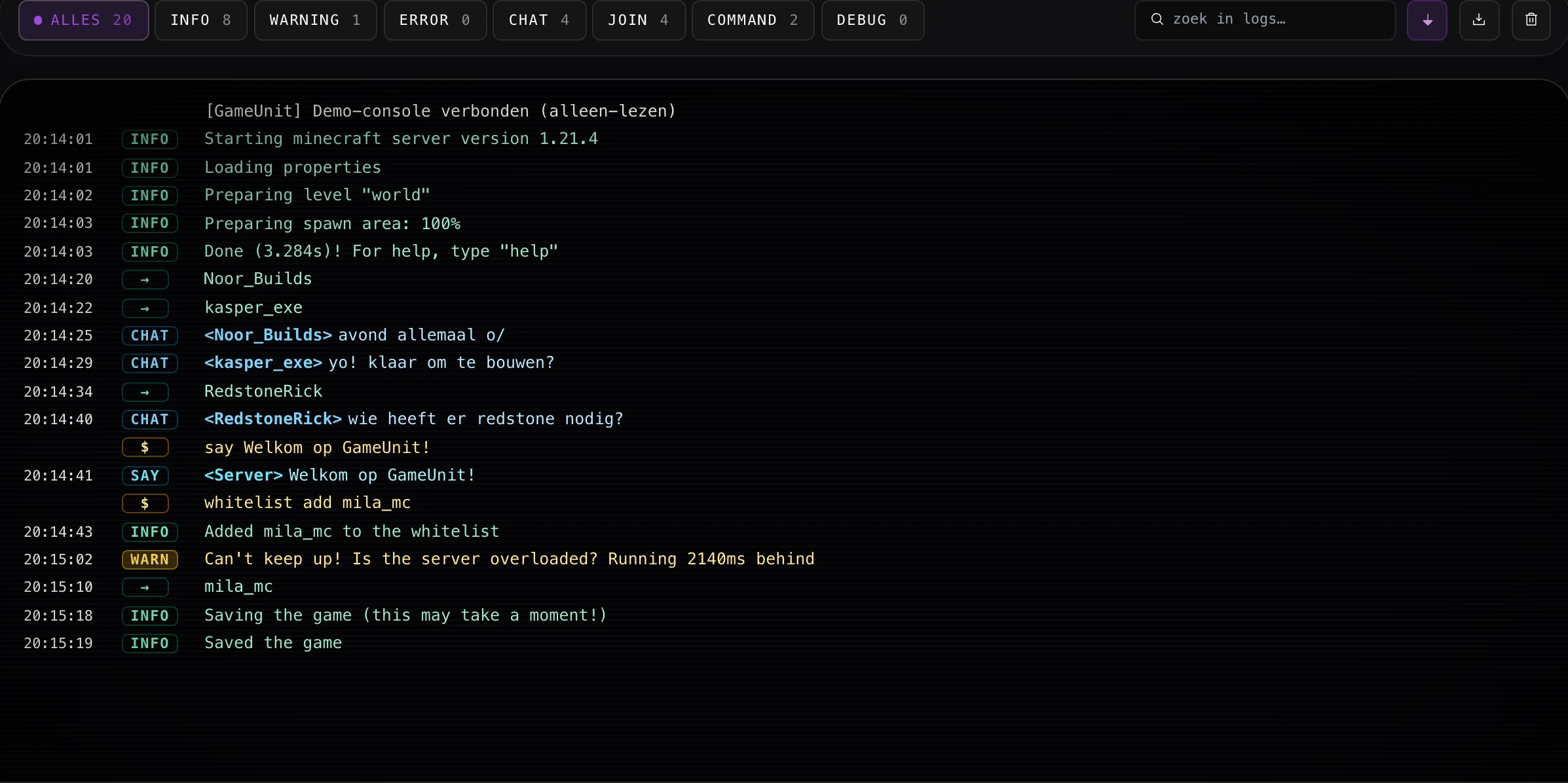Click $ badge for 'whitelist add mila_mc'
Viewport: 1568px width, 783px height.
point(145,503)
